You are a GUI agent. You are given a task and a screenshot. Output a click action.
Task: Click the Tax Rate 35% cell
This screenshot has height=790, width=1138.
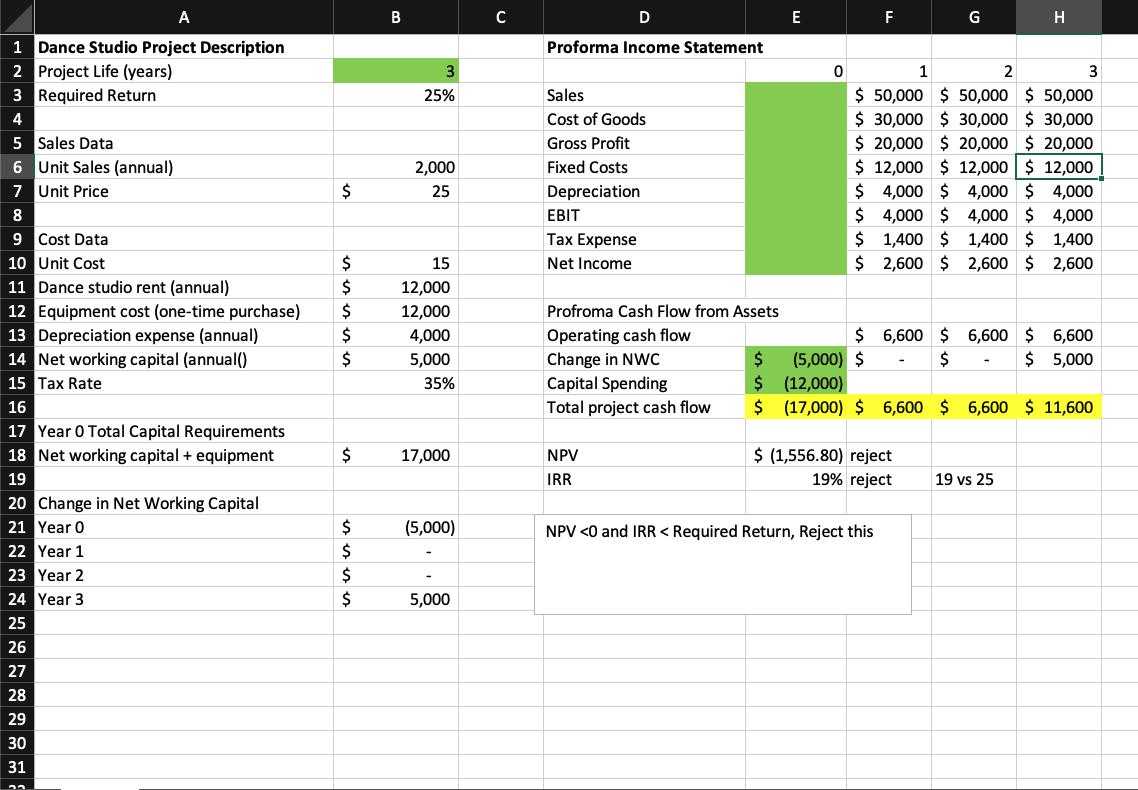pyautogui.click(x=395, y=383)
